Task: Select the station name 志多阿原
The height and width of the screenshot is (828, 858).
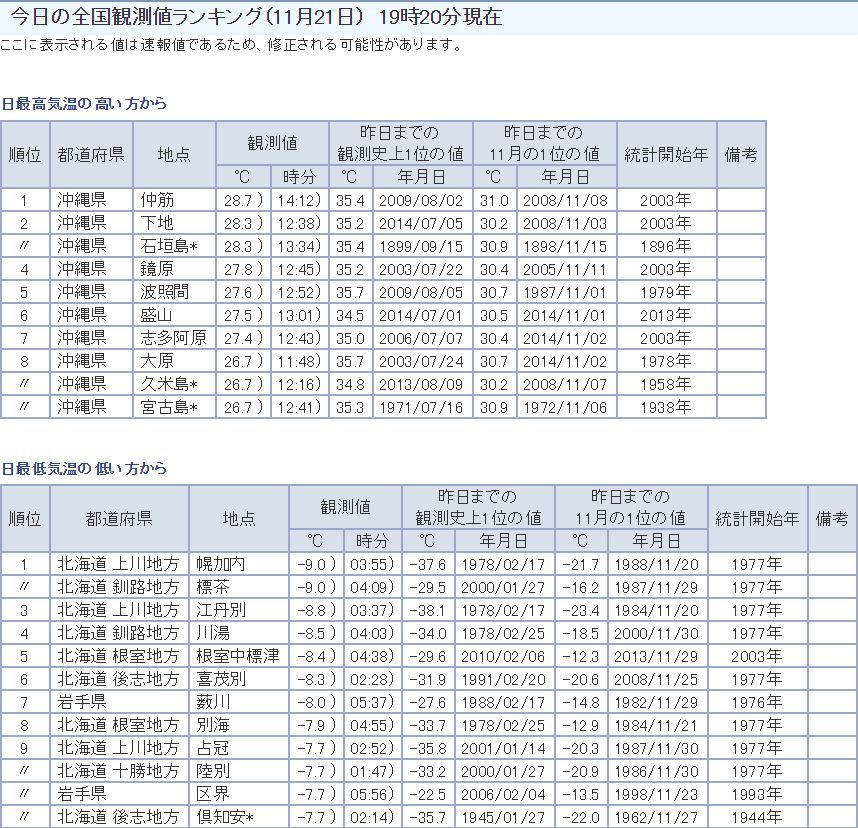Action: pyautogui.click(x=173, y=338)
